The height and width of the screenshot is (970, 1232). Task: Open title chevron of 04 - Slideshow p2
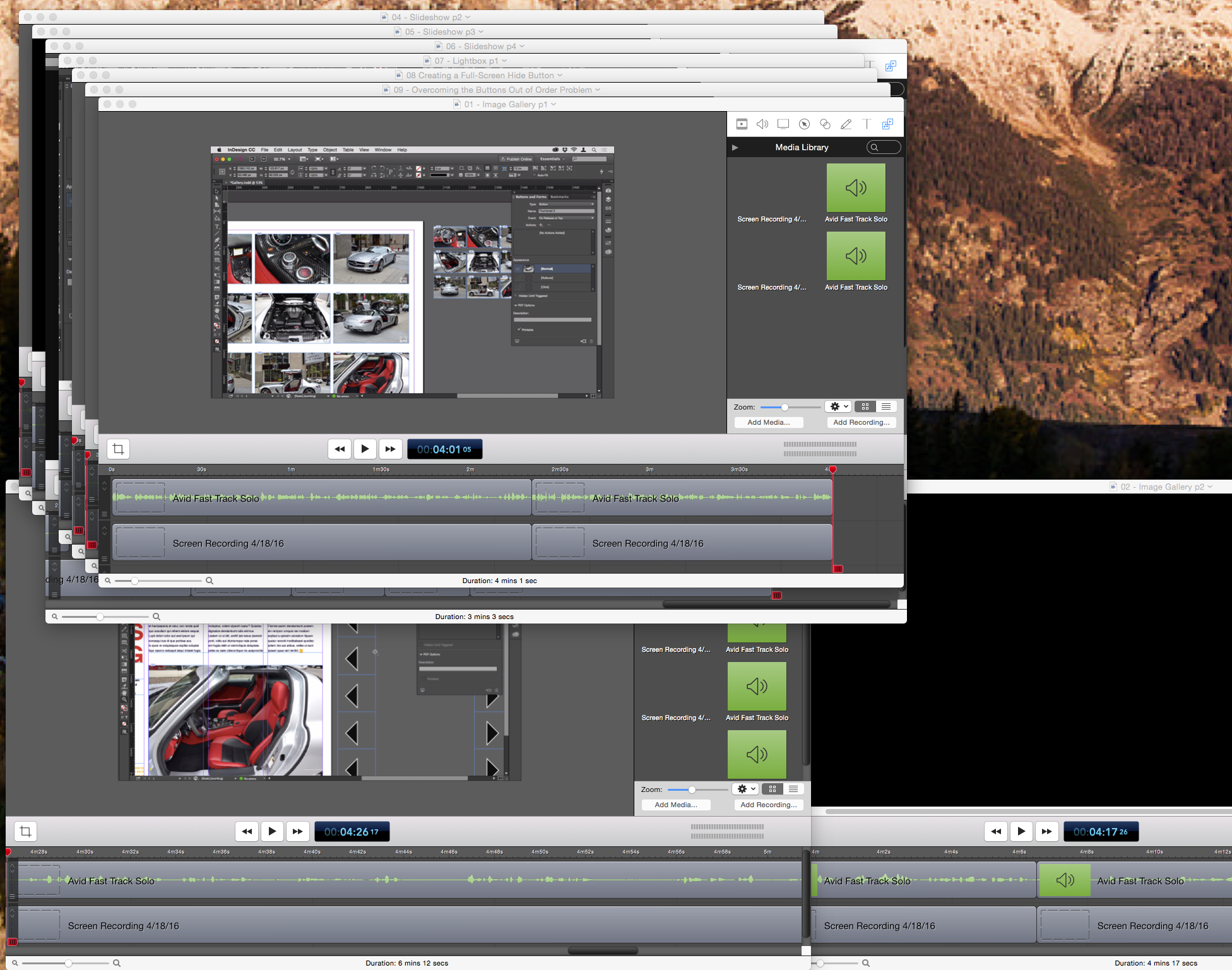point(468,17)
